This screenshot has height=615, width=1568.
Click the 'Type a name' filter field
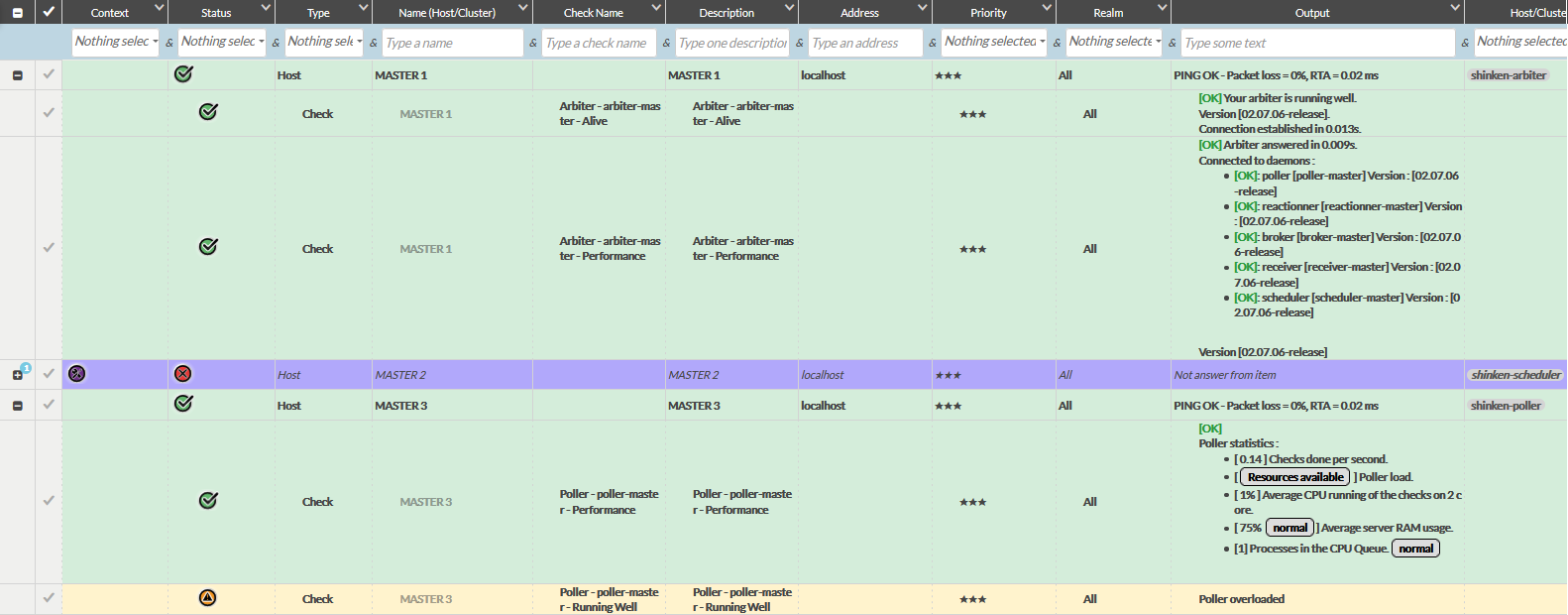pos(452,43)
